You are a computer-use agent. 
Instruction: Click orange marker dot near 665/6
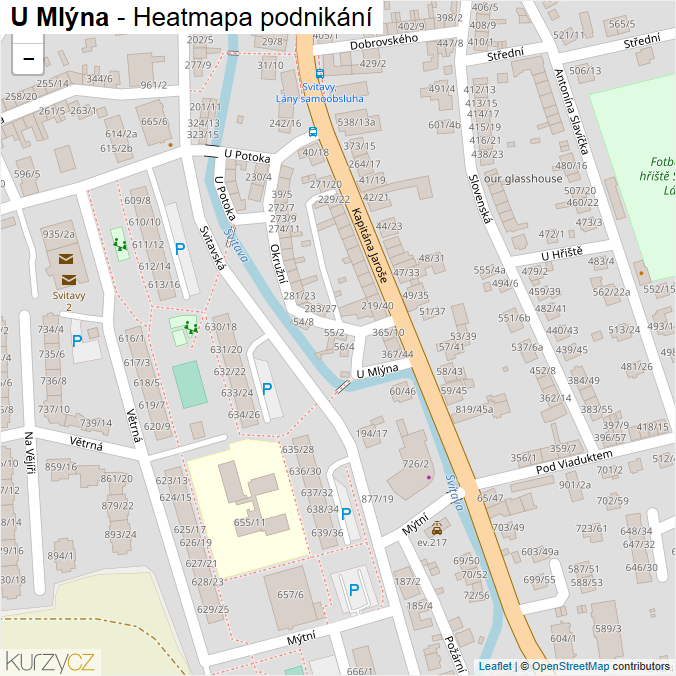(x=170, y=145)
